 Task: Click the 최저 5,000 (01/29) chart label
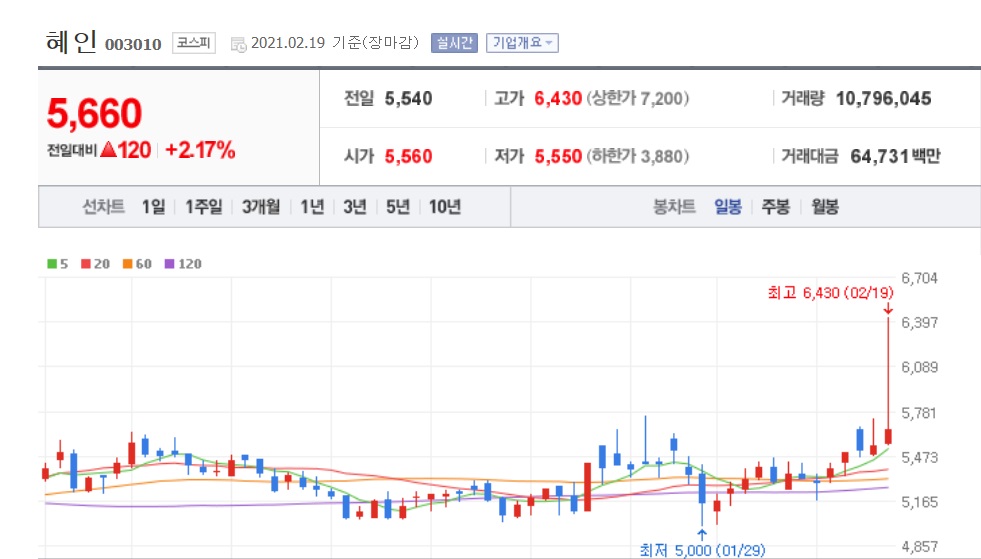(x=702, y=550)
